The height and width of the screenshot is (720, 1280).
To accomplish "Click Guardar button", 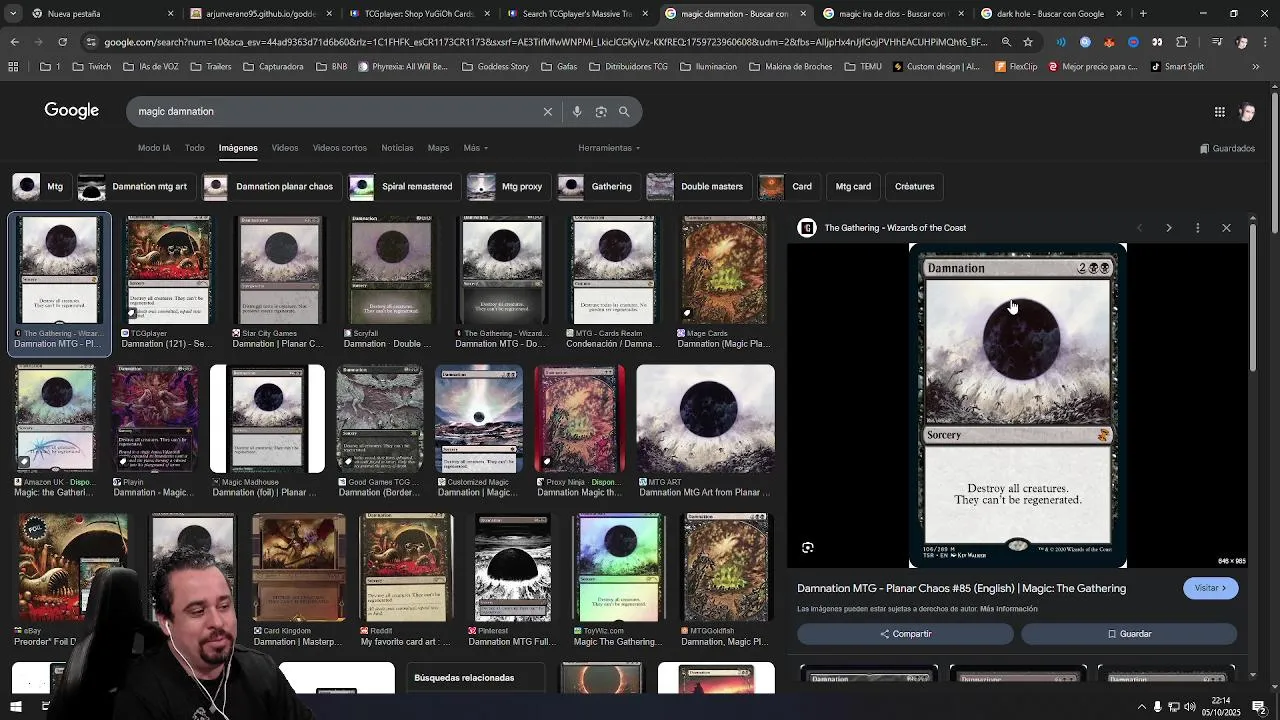I will (x=1129, y=634).
